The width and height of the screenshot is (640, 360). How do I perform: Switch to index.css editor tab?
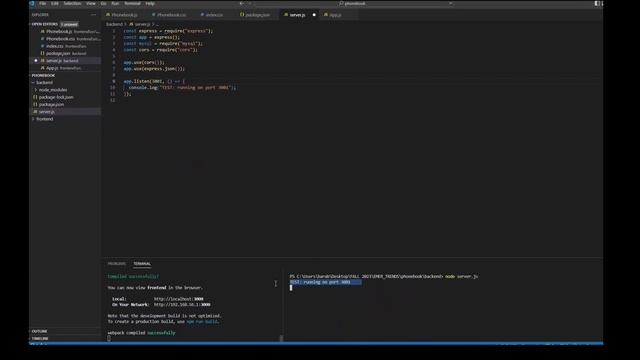point(214,15)
